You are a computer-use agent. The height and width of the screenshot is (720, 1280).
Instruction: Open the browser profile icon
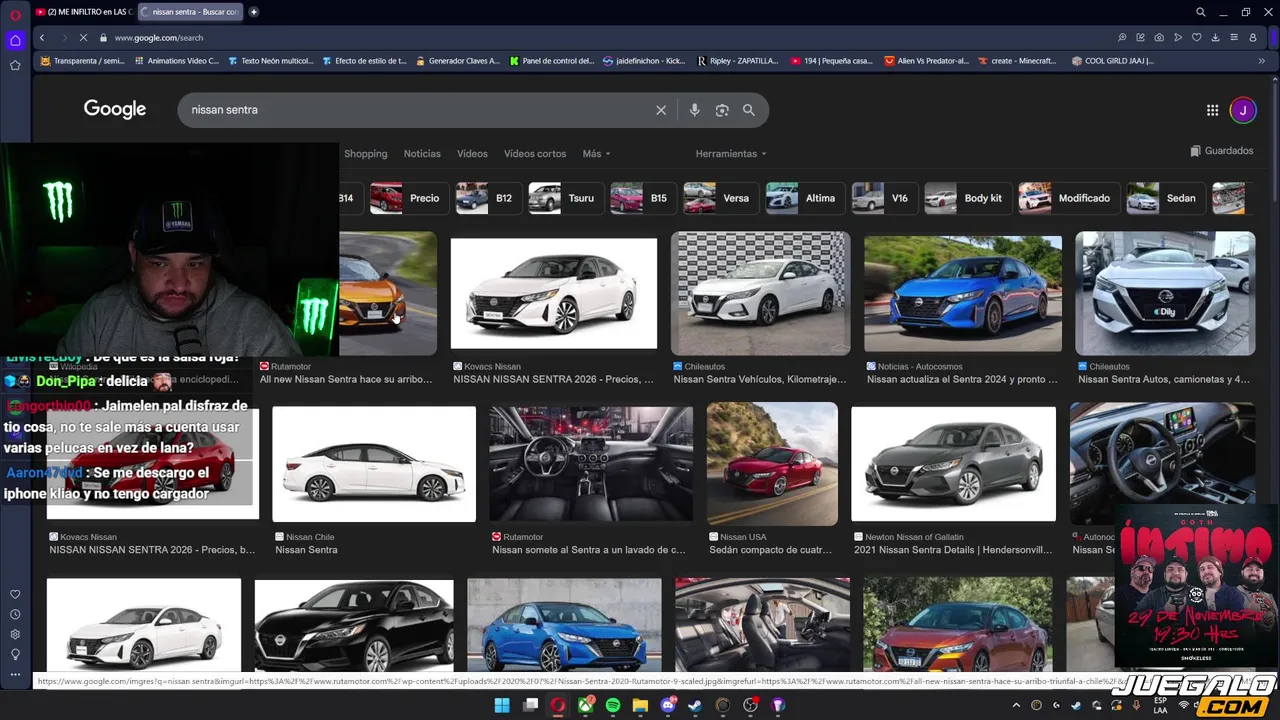click(1253, 37)
